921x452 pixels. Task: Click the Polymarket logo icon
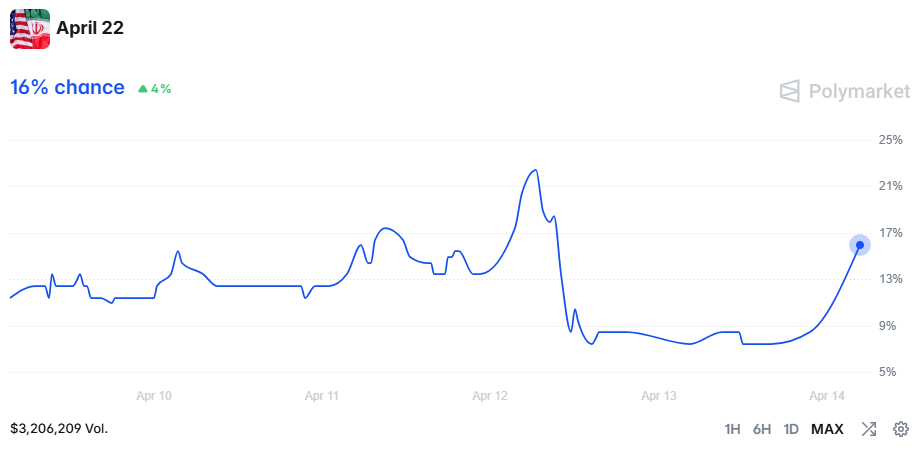click(790, 92)
